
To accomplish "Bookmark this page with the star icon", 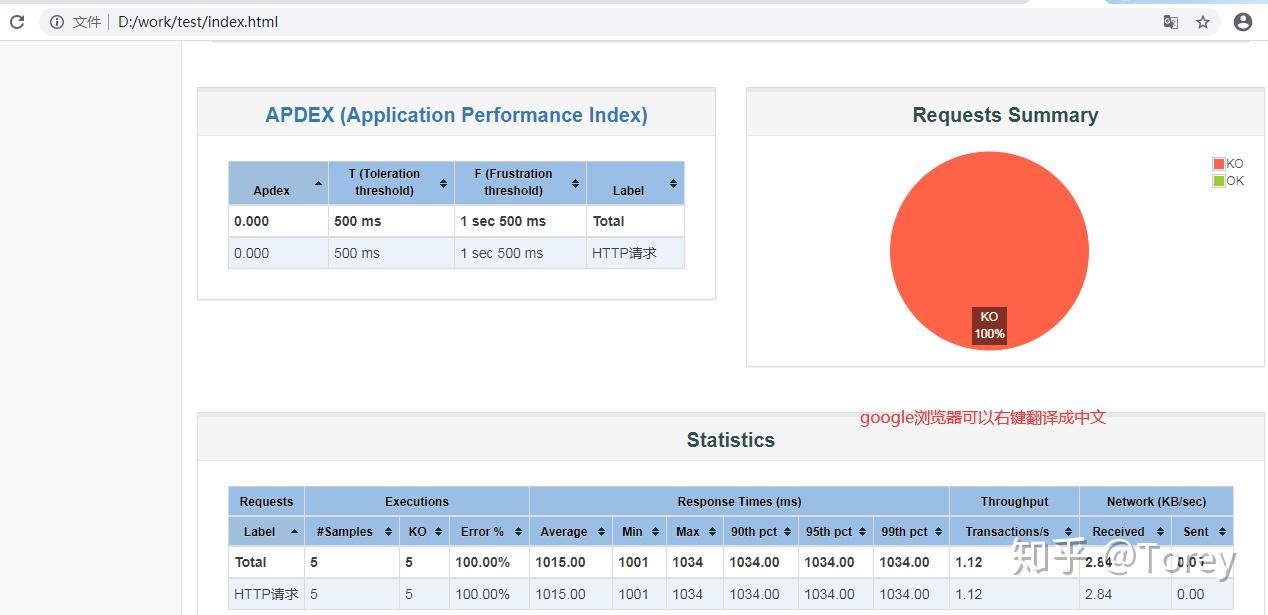I will [1203, 22].
